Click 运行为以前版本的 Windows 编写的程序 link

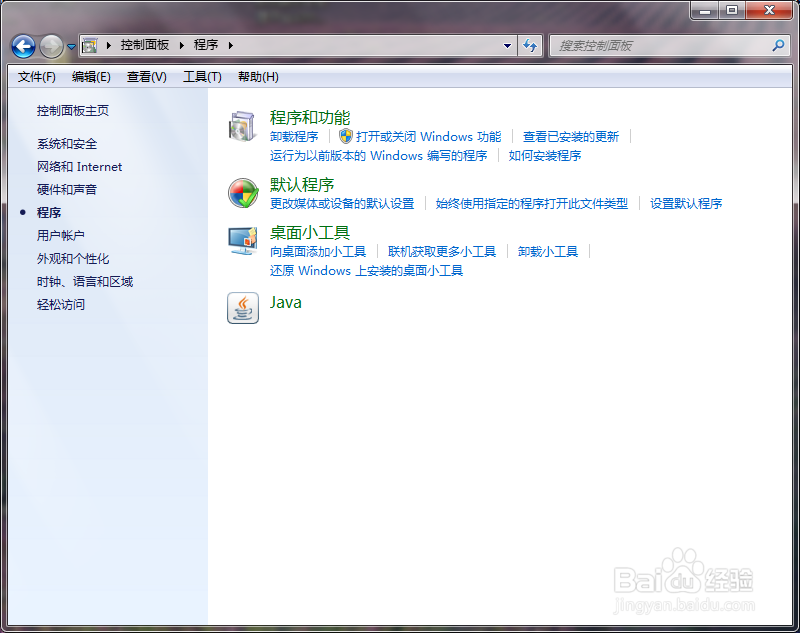[x=379, y=156]
